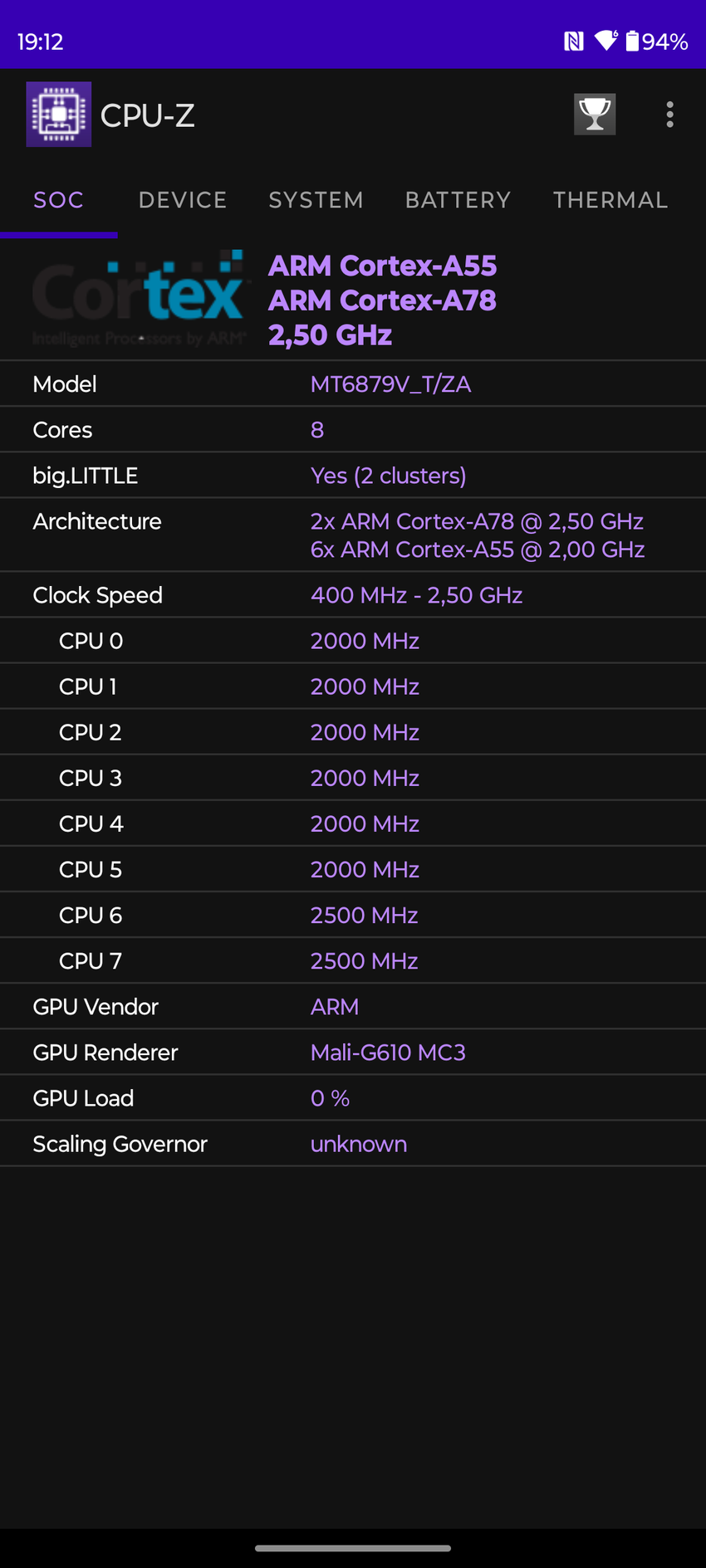Tap the clock showing 19:12
The width and height of the screenshot is (706, 1568).
[x=40, y=42]
